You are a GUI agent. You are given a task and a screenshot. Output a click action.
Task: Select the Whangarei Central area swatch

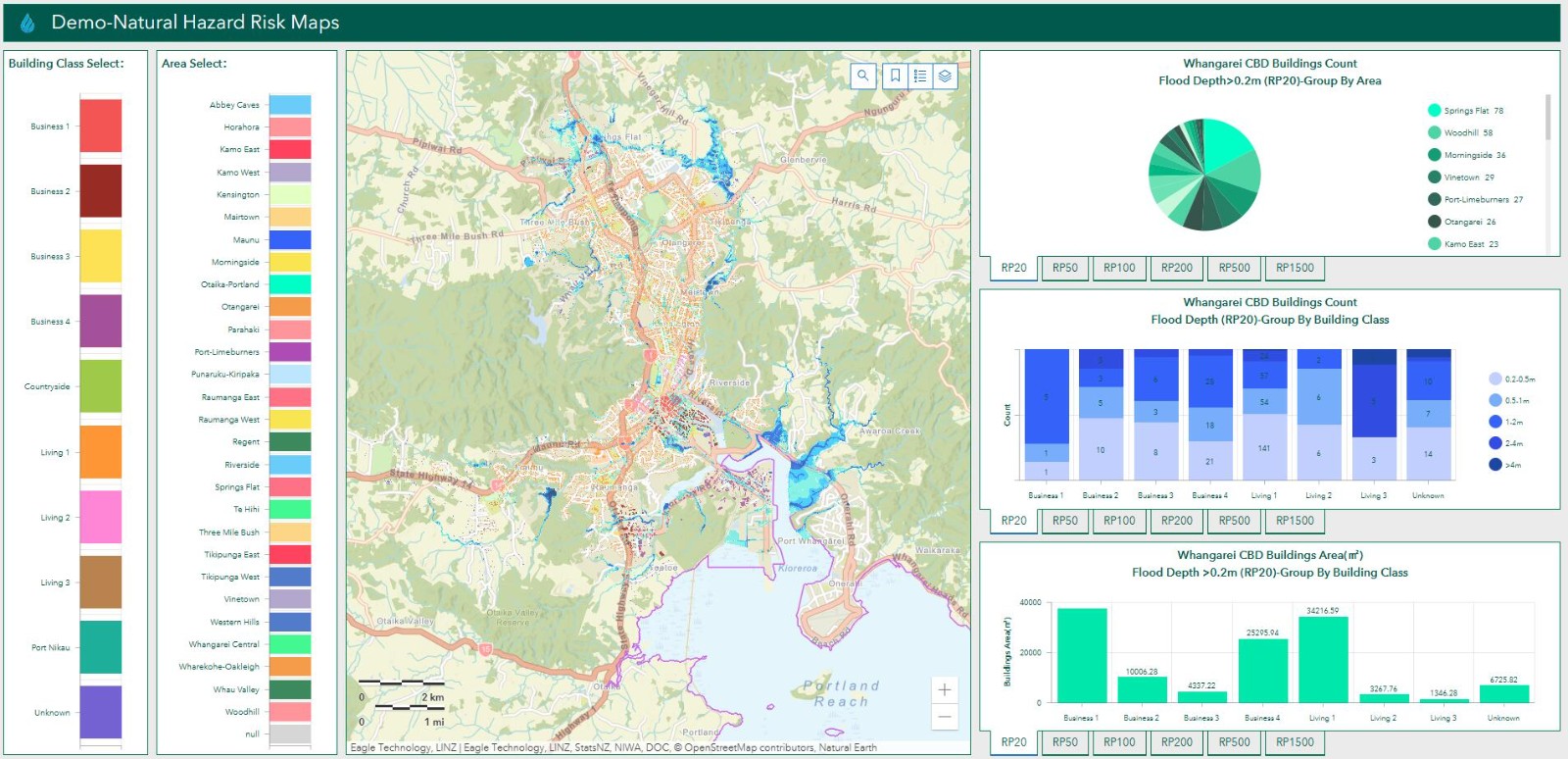click(290, 644)
